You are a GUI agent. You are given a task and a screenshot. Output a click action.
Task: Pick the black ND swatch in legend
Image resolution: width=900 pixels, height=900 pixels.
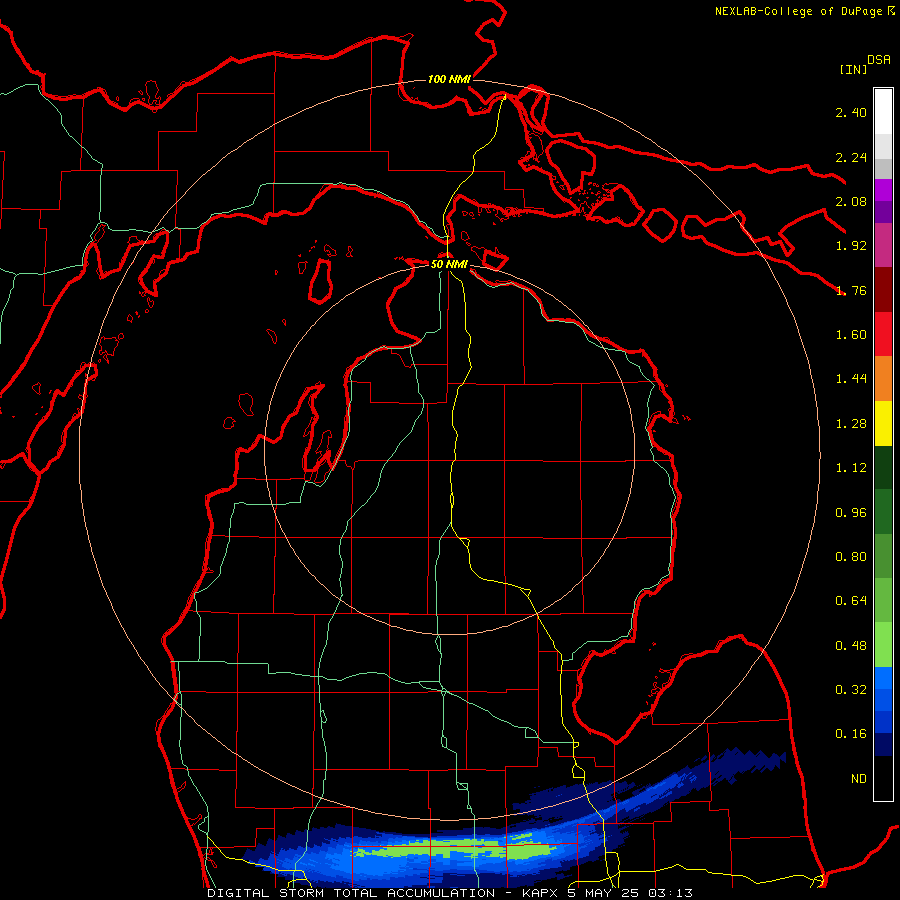pyautogui.click(x=883, y=778)
